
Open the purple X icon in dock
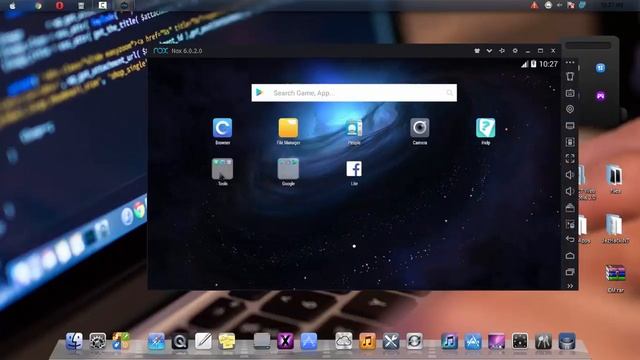tap(285, 341)
